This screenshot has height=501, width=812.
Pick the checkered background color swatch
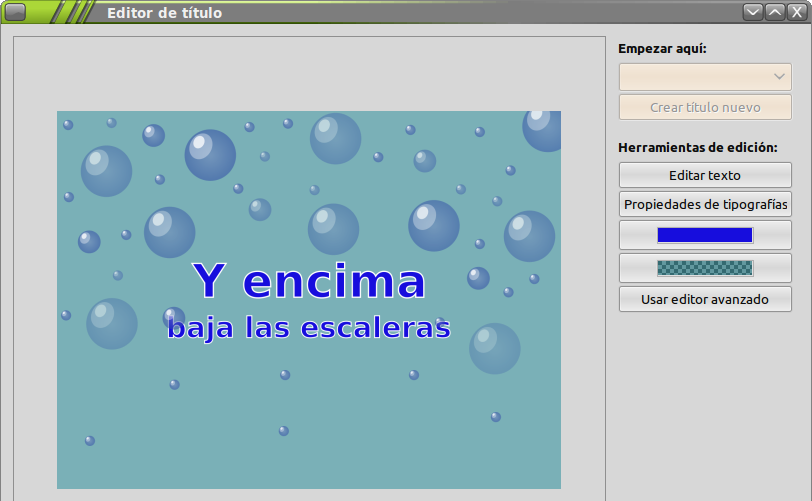705,268
